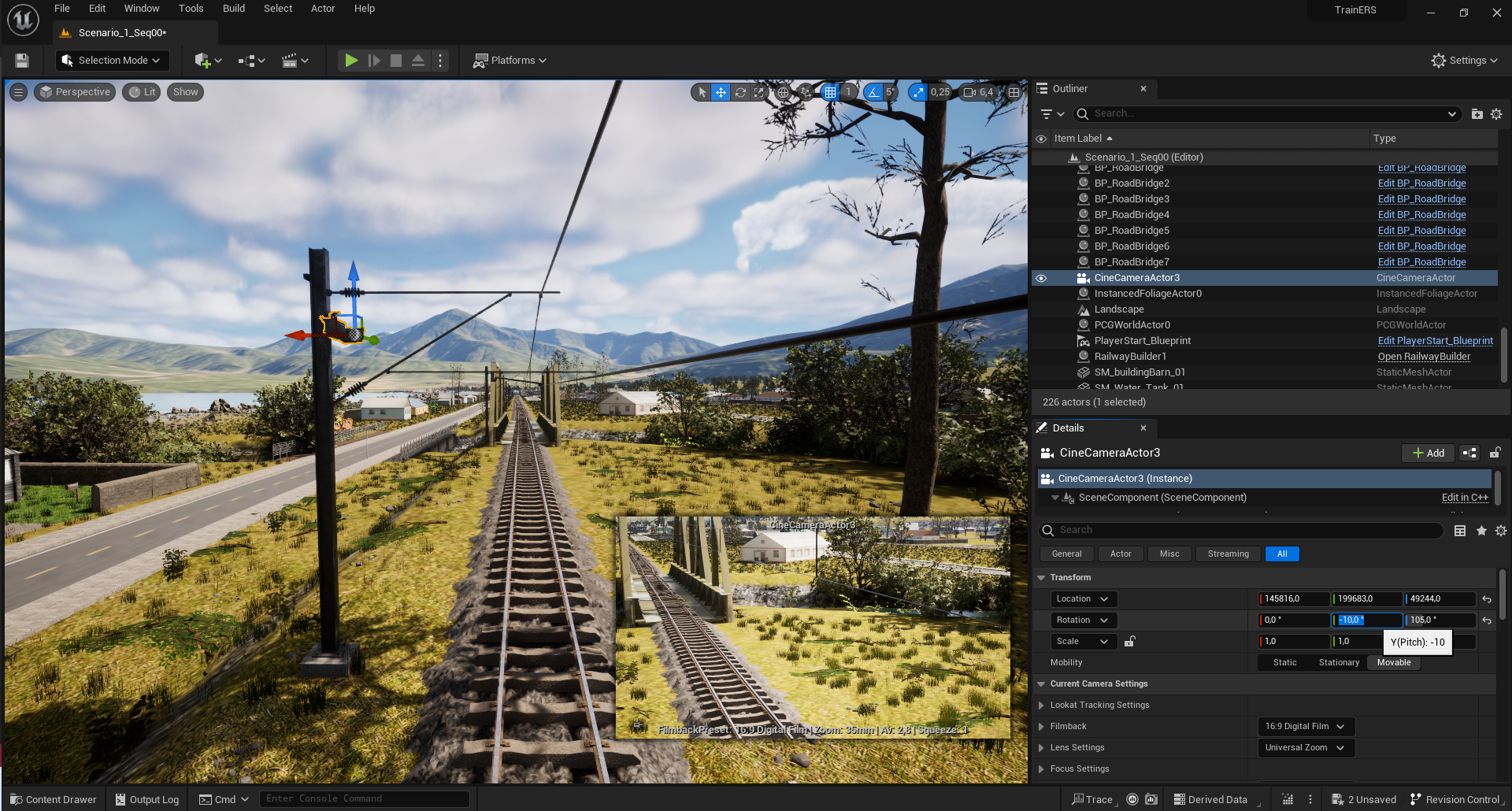1512x811 pixels.
Task: Choose the select objects arrow tool in the viewport
Action: (x=702, y=92)
